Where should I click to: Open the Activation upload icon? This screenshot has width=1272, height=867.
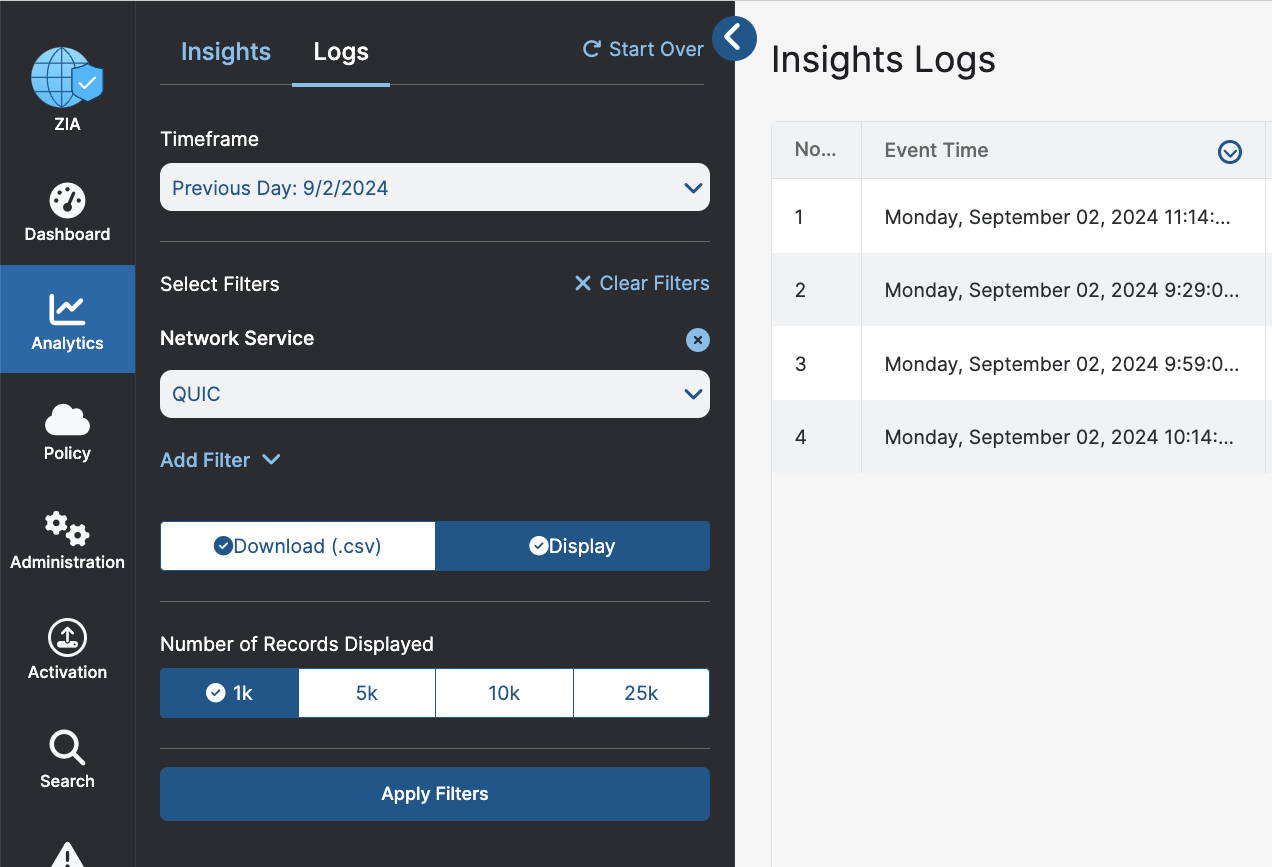[x=67, y=637]
